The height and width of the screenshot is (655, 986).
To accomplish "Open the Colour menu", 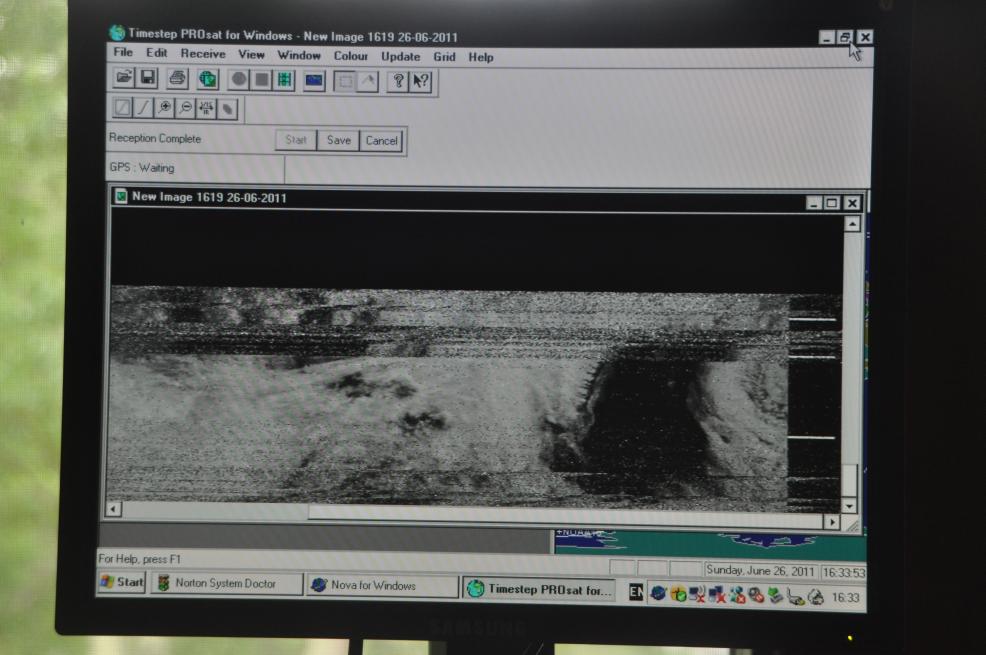I will [350, 56].
